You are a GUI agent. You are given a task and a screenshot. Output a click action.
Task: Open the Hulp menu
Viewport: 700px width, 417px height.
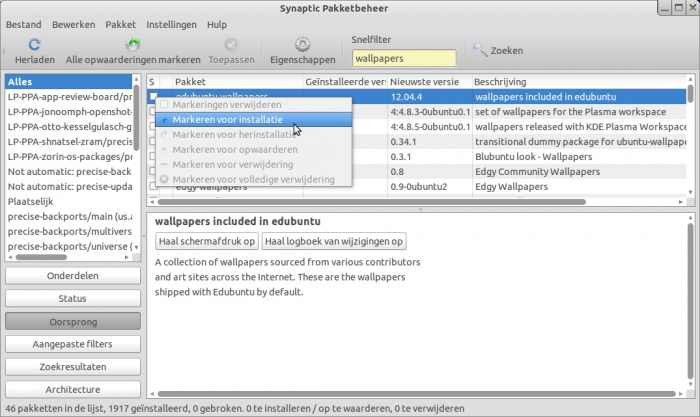click(x=217, y=25)
